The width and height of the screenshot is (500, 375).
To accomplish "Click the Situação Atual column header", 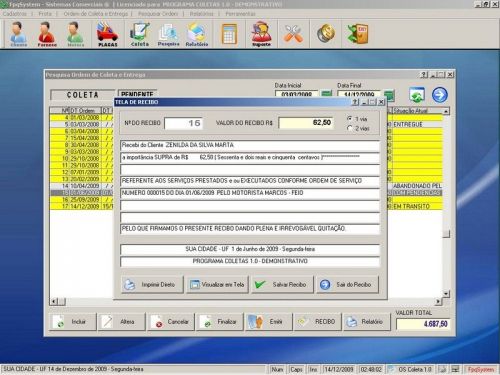I will [x=417, y=111].
